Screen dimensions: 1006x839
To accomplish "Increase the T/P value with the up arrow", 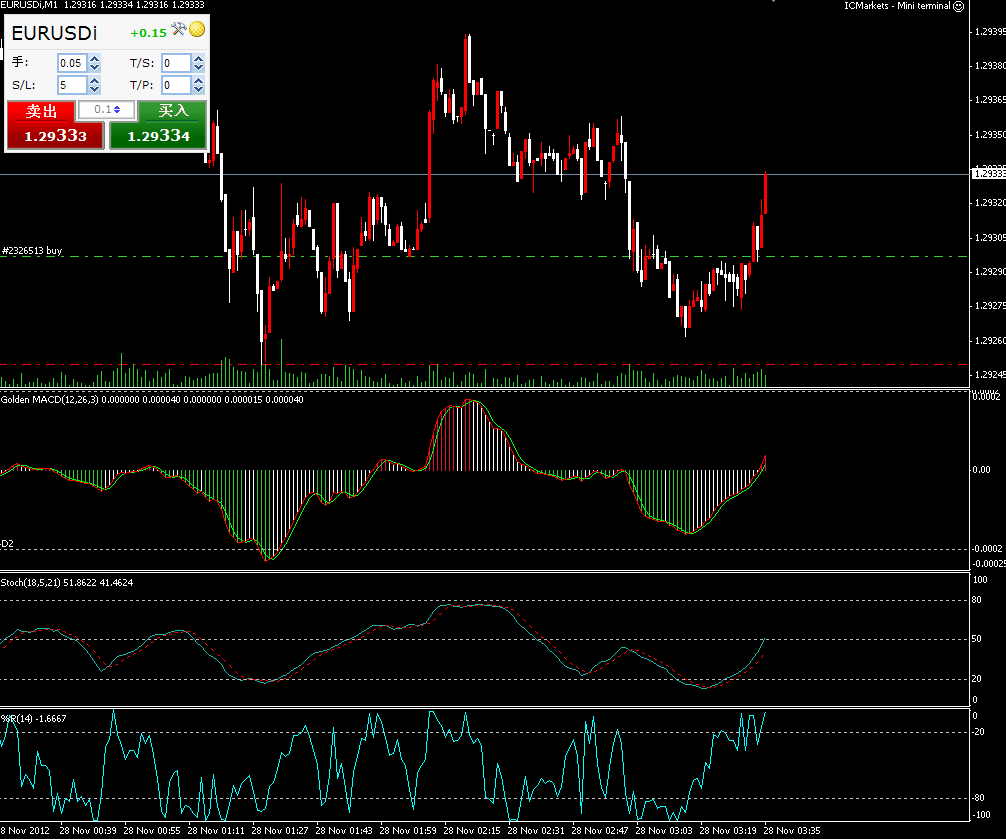I will point(198,81).
